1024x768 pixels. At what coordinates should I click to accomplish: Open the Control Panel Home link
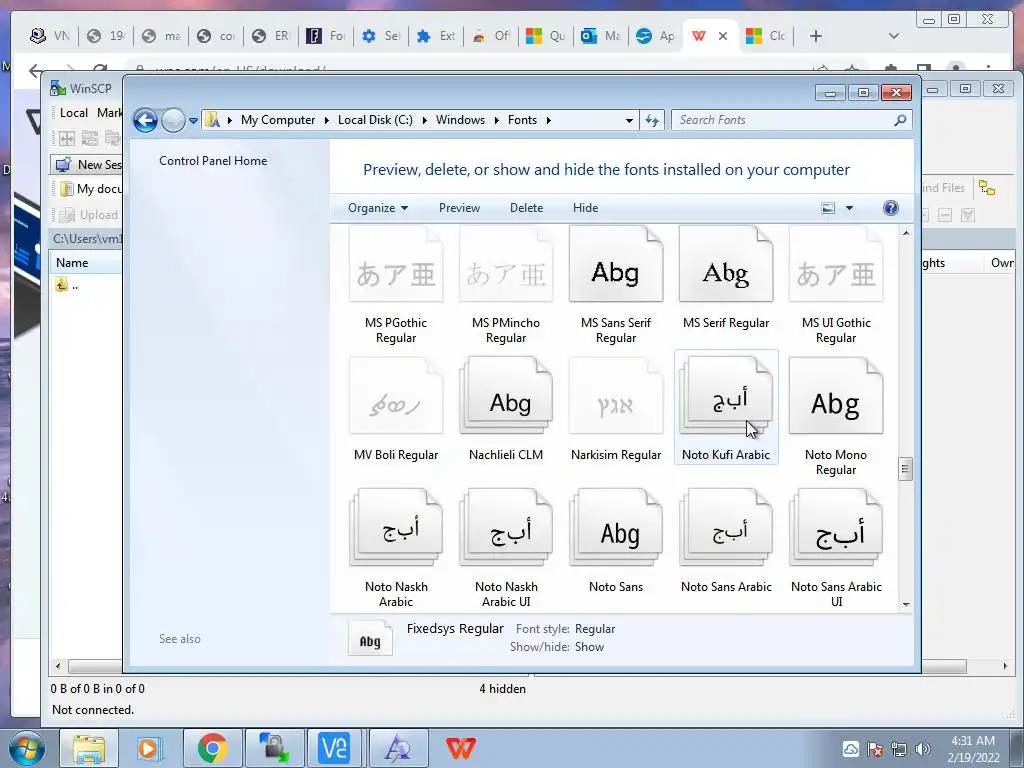[213, 161]
